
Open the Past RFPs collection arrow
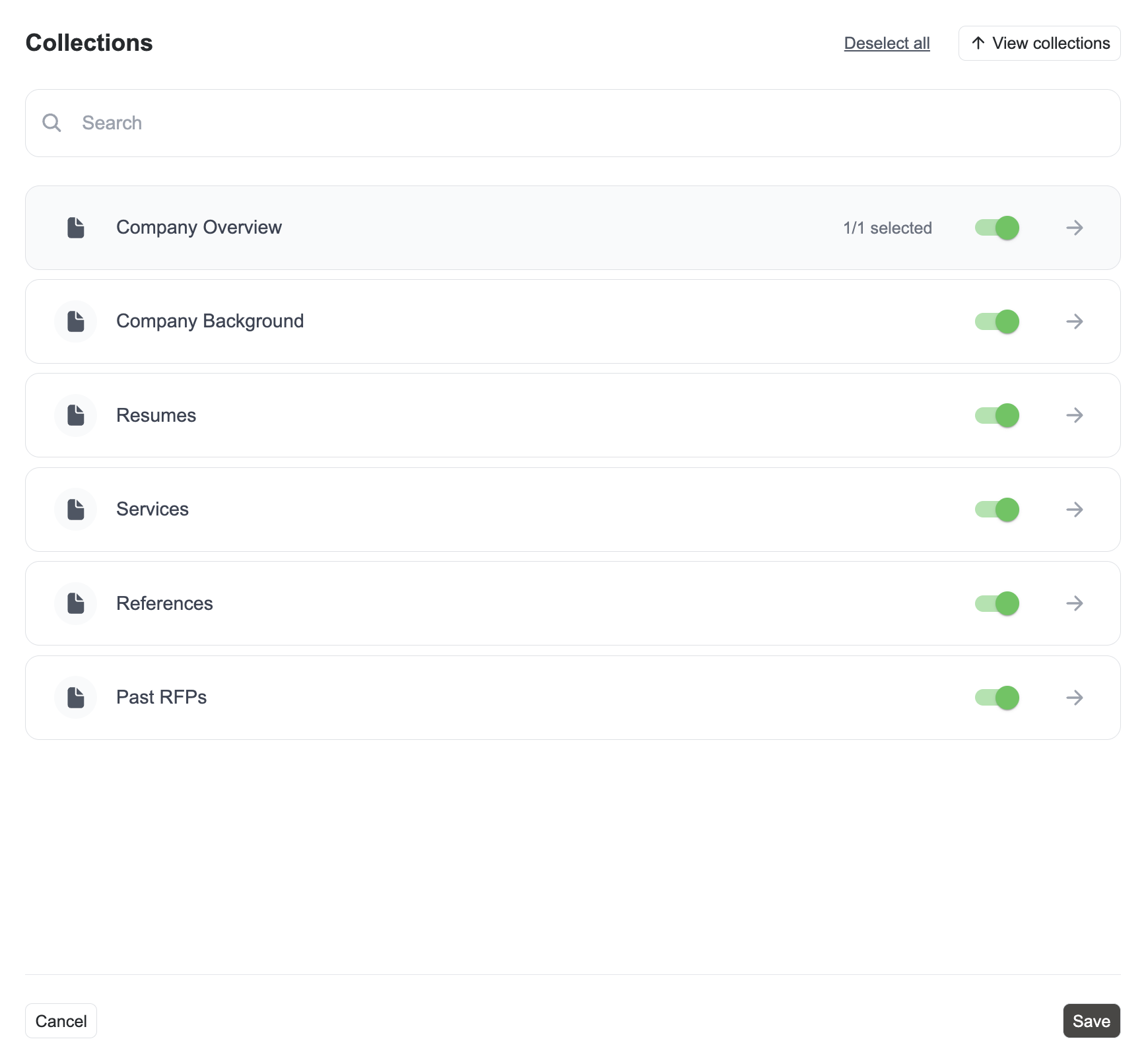1075,698
